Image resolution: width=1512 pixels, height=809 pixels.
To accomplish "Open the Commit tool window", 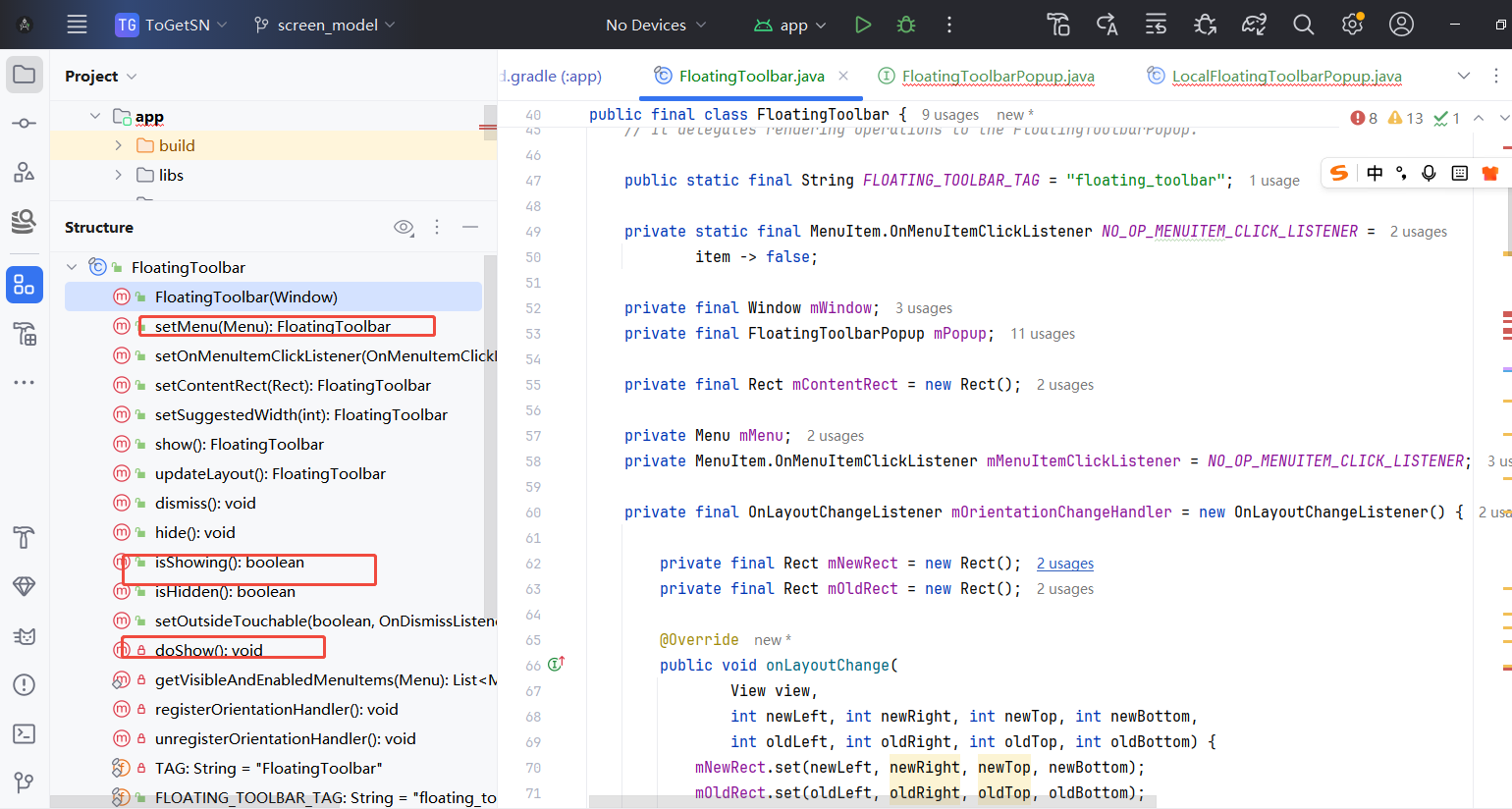I will (25, 123).
